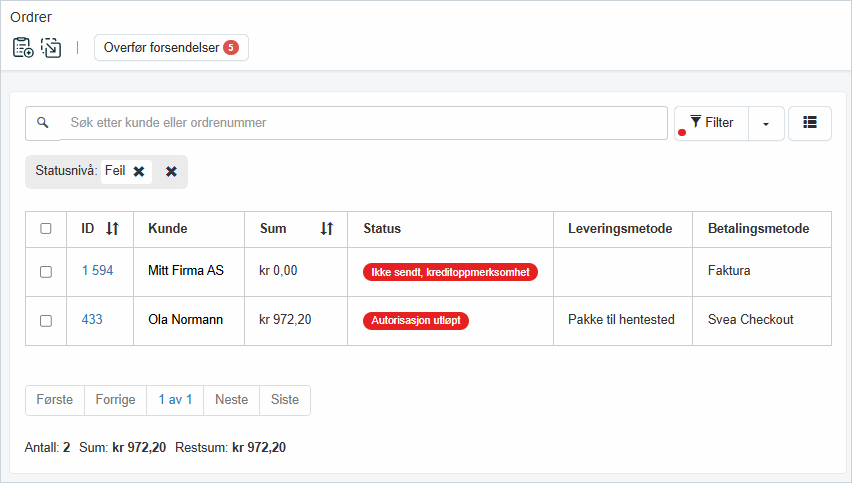
Task: Open order 433 link
Action: tap(92, 320)
